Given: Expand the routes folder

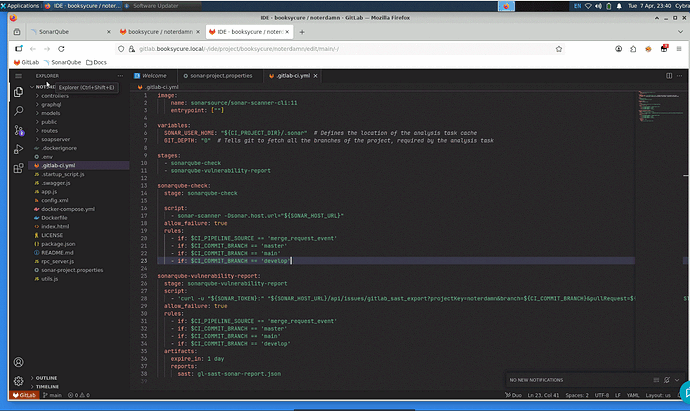Looking at the screenshot, I should pyautogui.click(x=50, y=131).
